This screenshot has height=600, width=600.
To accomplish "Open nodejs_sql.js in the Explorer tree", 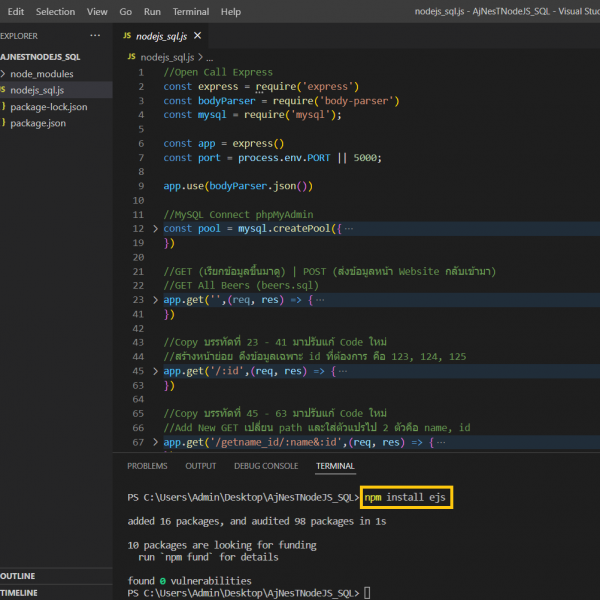I will point(40,90).
